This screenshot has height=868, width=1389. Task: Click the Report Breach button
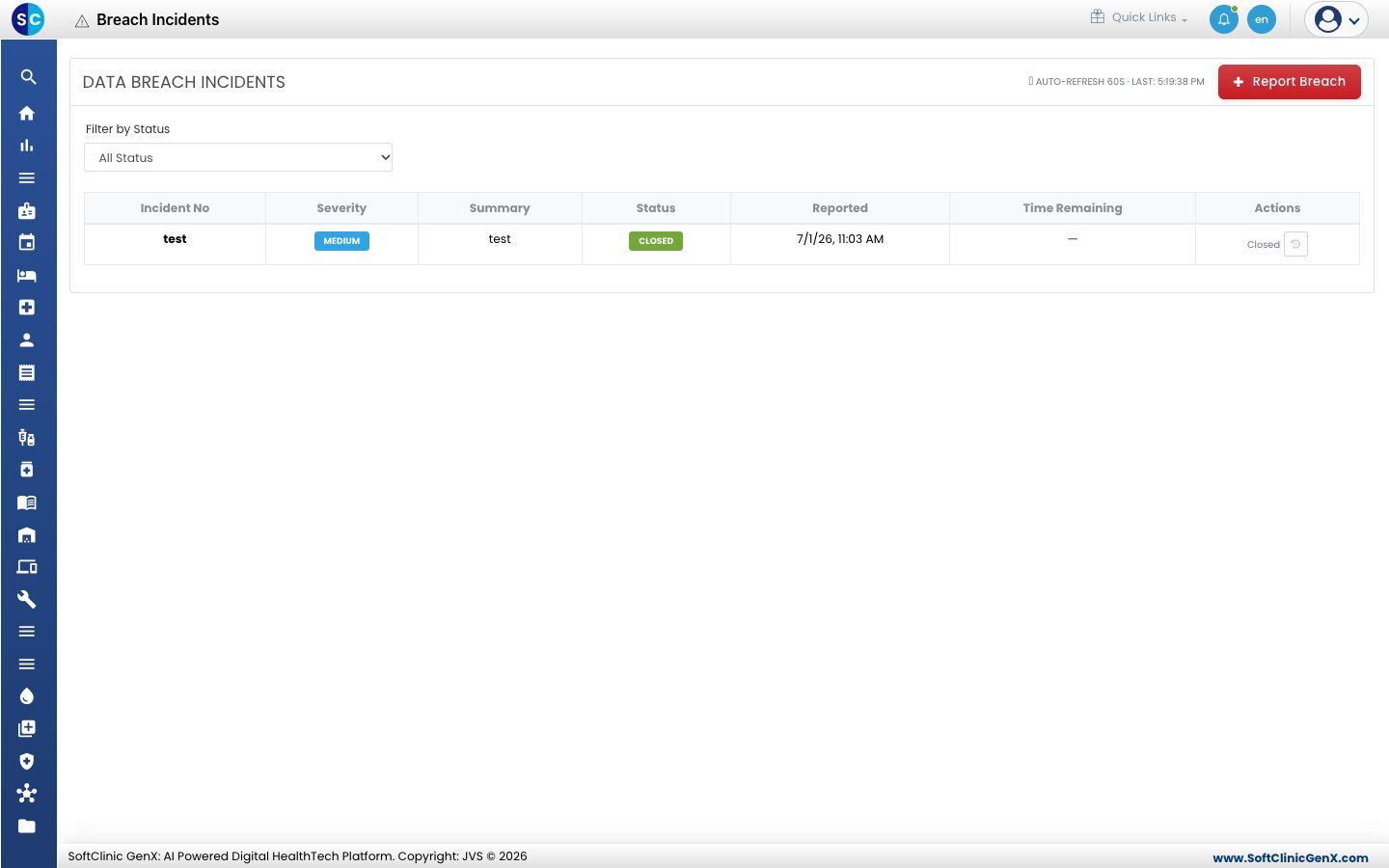click(1290, 82)
